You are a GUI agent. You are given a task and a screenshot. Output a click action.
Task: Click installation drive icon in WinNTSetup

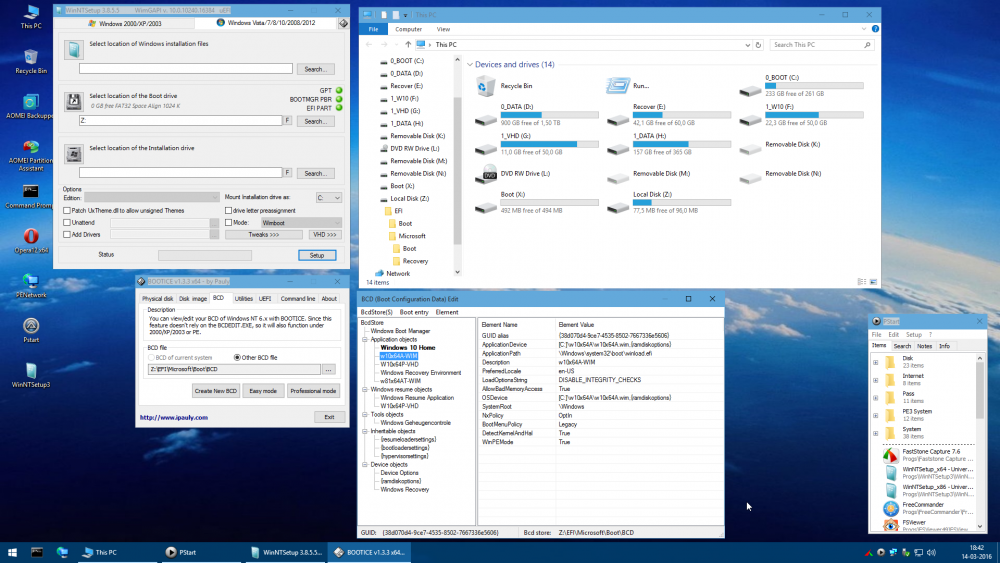point(73,154)
